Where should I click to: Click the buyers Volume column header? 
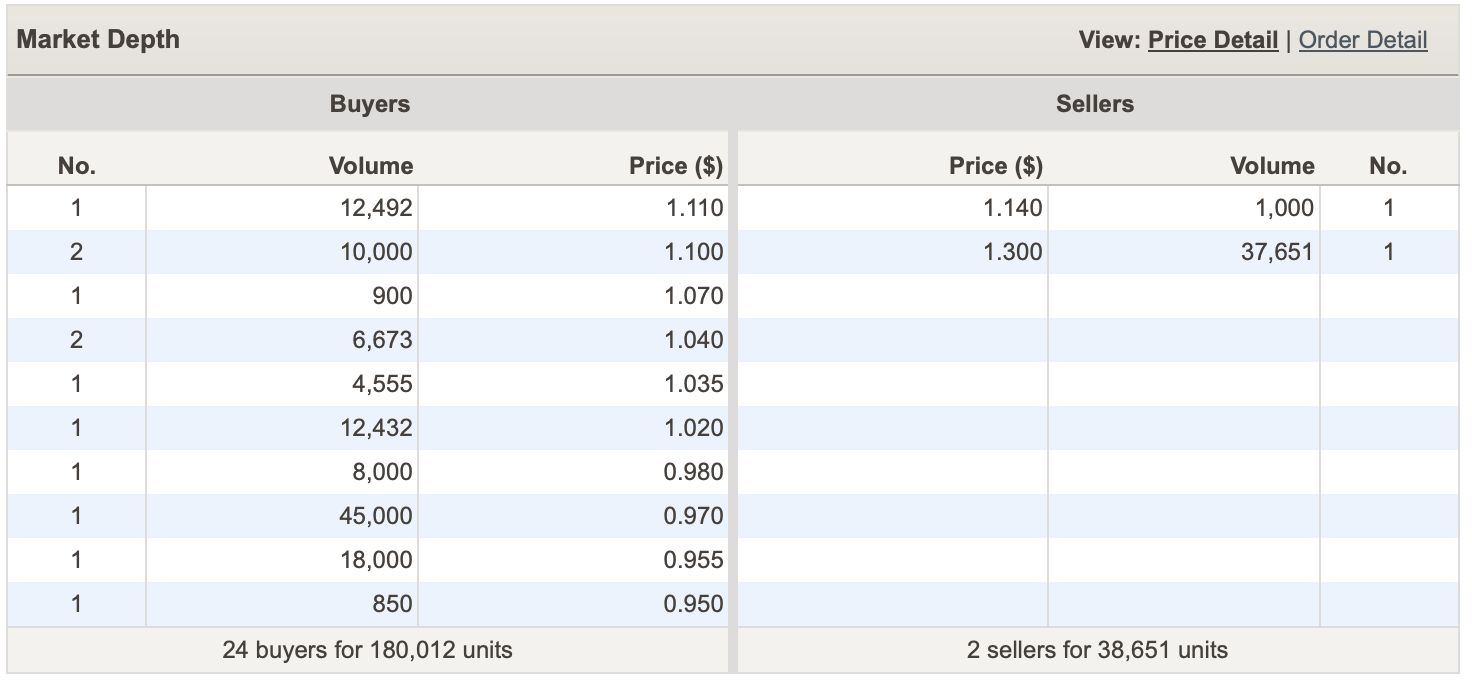(370, 166)
